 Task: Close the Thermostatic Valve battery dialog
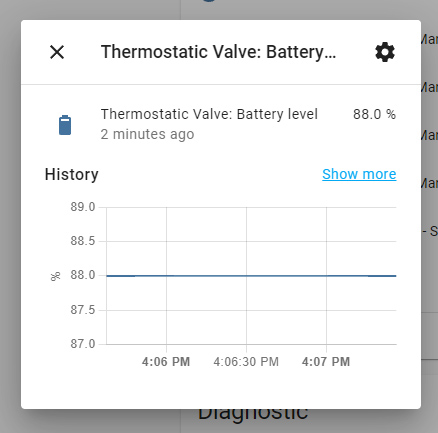[x=57, y=52]
